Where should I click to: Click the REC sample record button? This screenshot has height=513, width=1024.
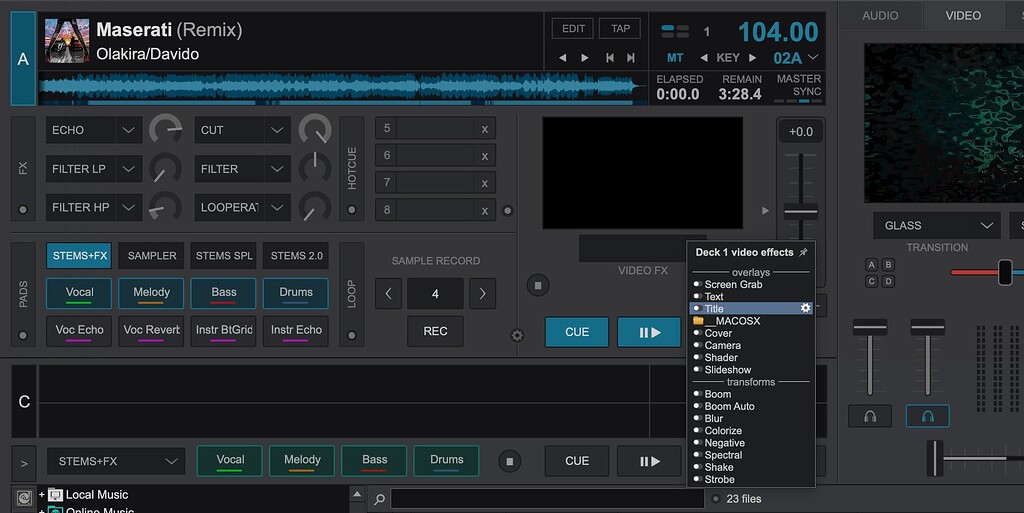point(435,332)
